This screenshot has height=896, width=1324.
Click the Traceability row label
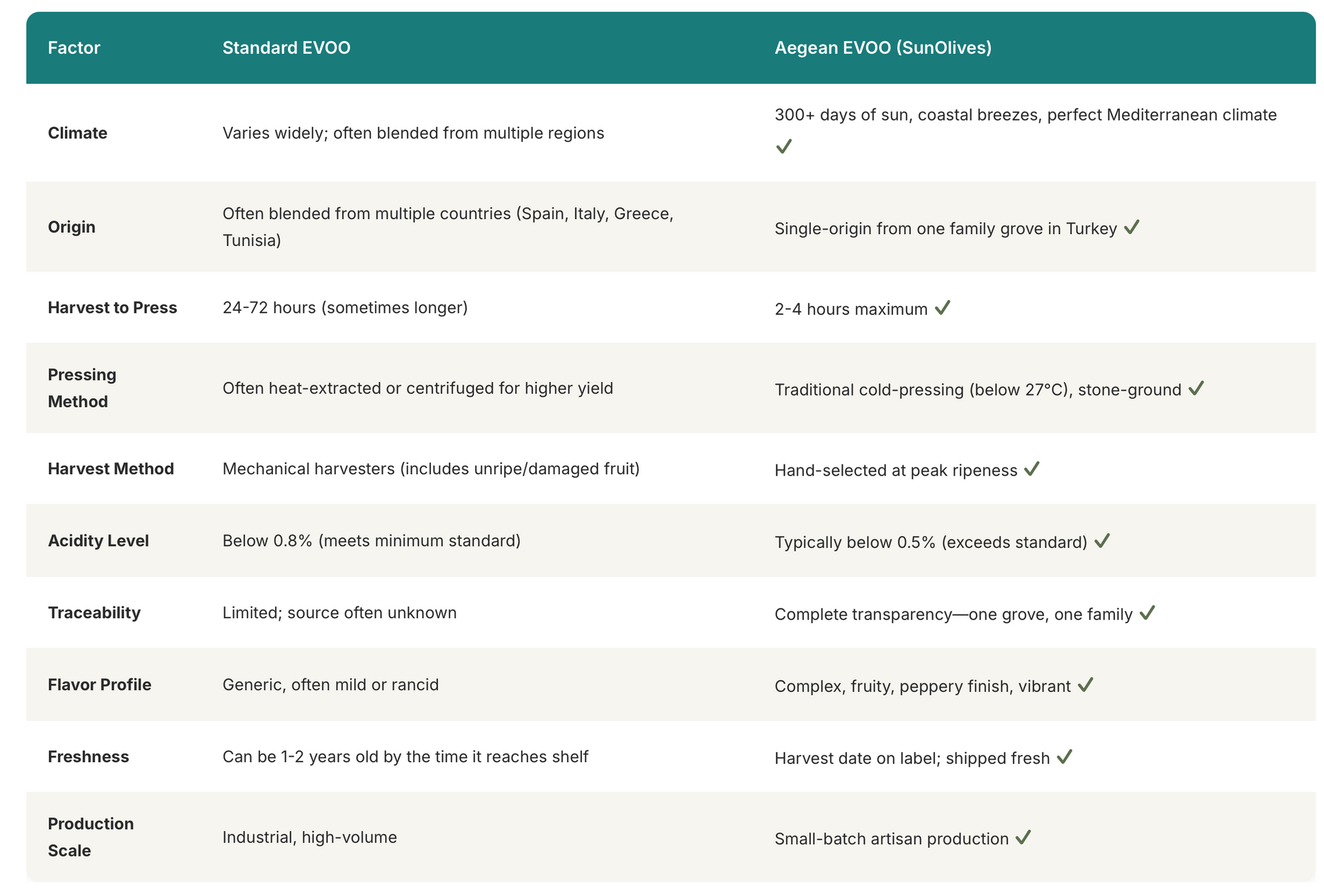point(94,613)
